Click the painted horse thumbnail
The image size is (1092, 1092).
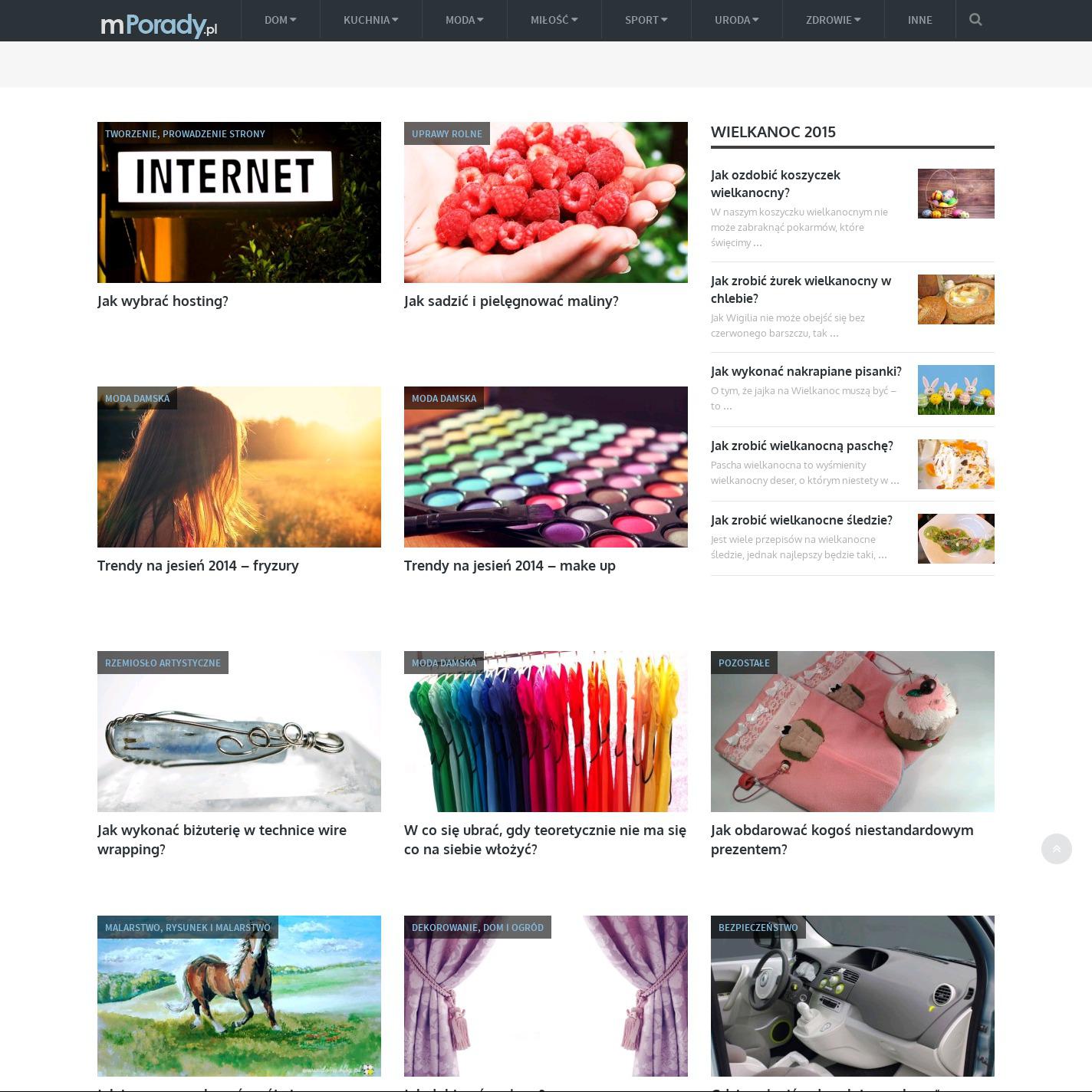click(239, 996)
